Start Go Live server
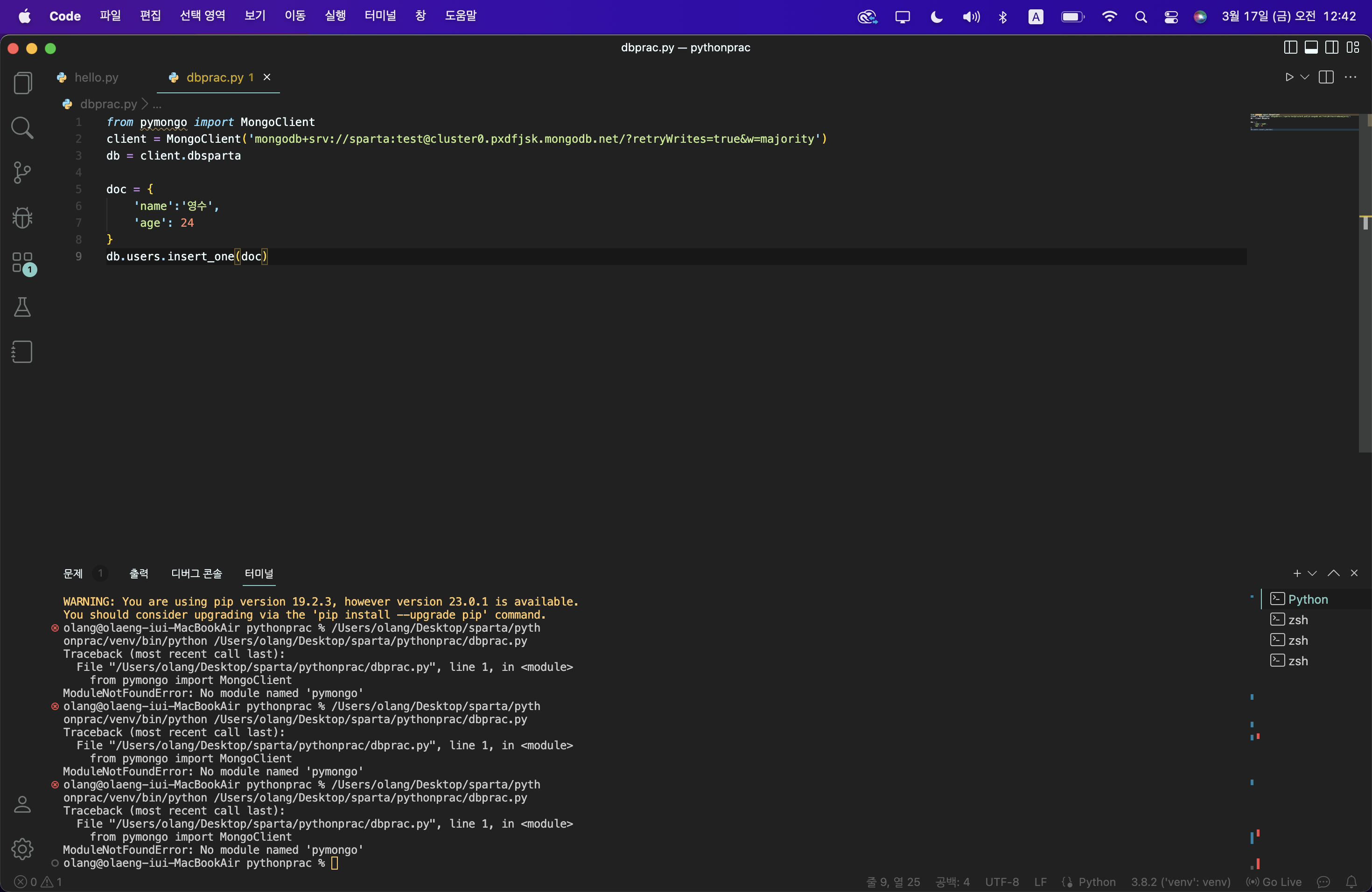This screenshot has height=892, width=1372. tap(1274, 882)
